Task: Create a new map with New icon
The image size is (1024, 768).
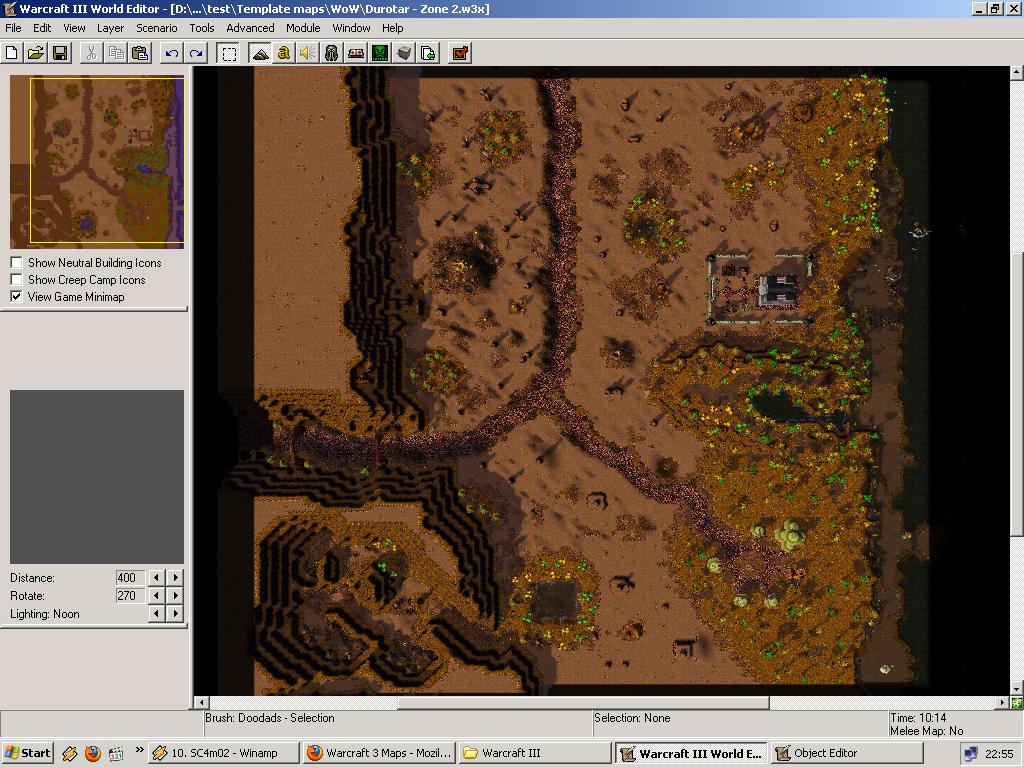Action: click(x=11, y=53)
